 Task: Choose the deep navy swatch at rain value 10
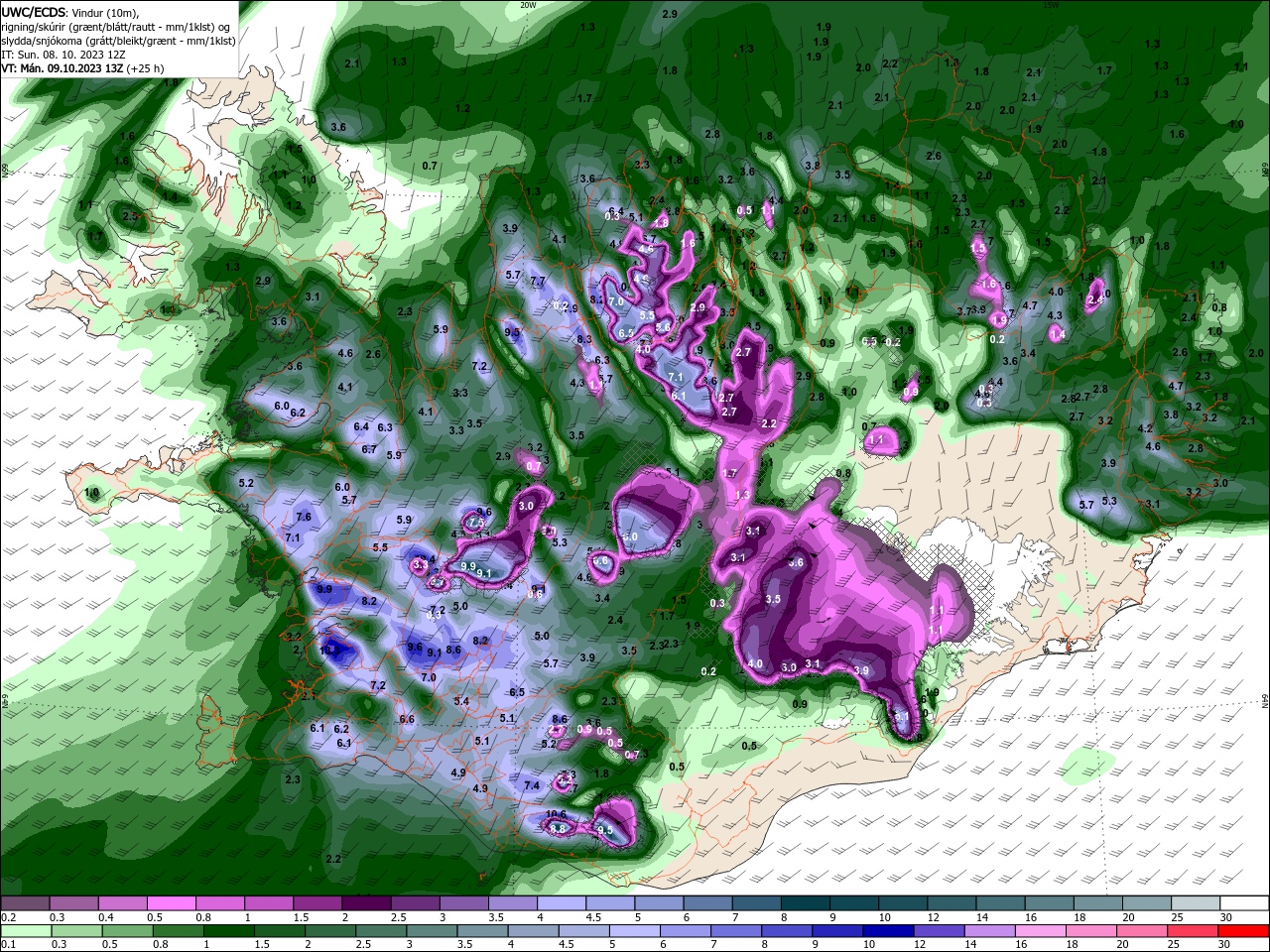click(887, 931)
